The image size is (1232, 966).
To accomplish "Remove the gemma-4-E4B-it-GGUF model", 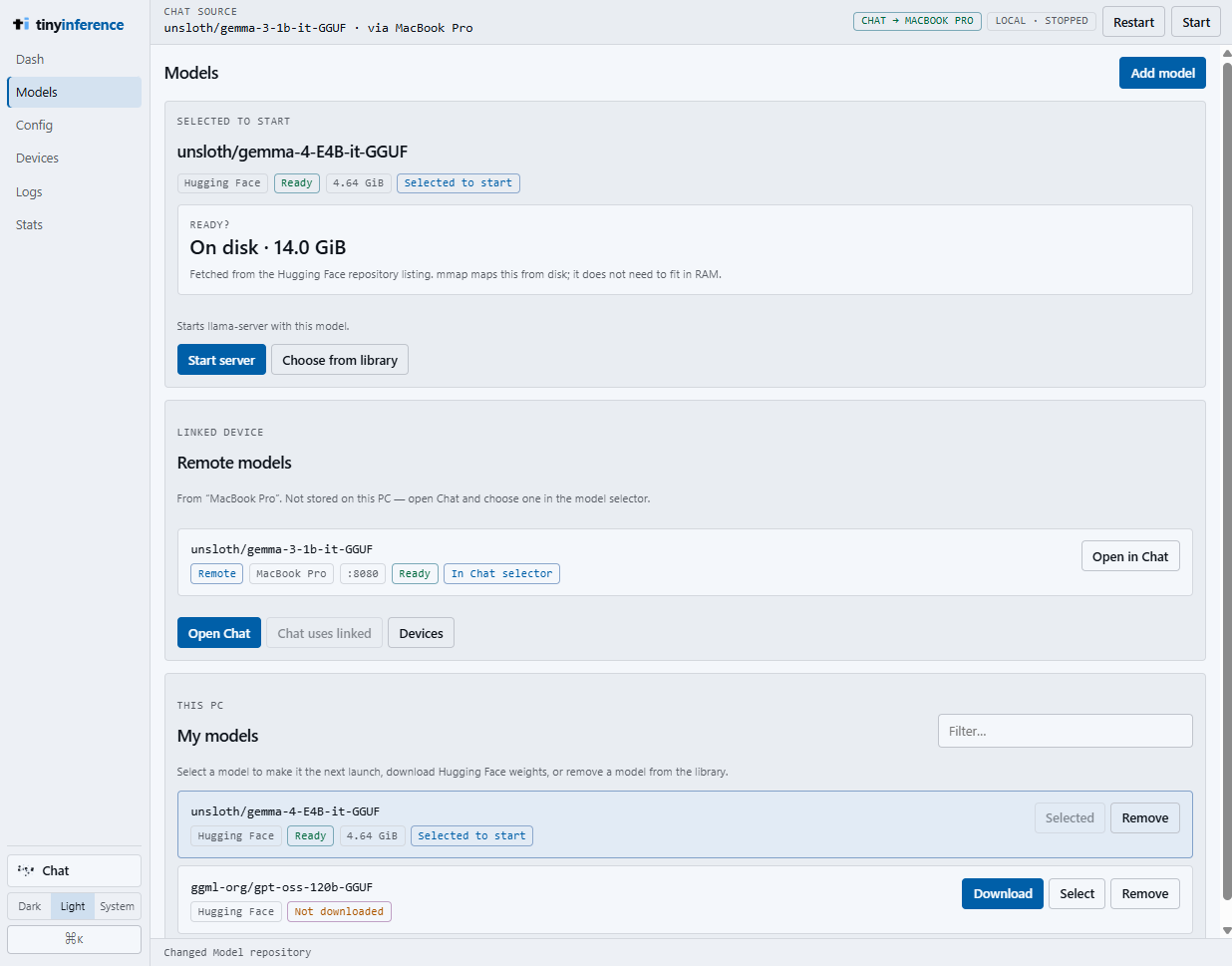I will [1144, 817].
